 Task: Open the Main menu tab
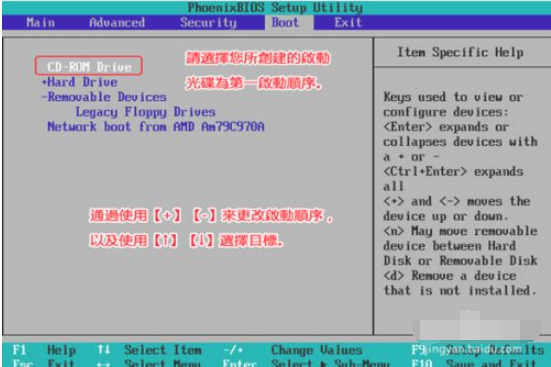click(x=40, y=23)
